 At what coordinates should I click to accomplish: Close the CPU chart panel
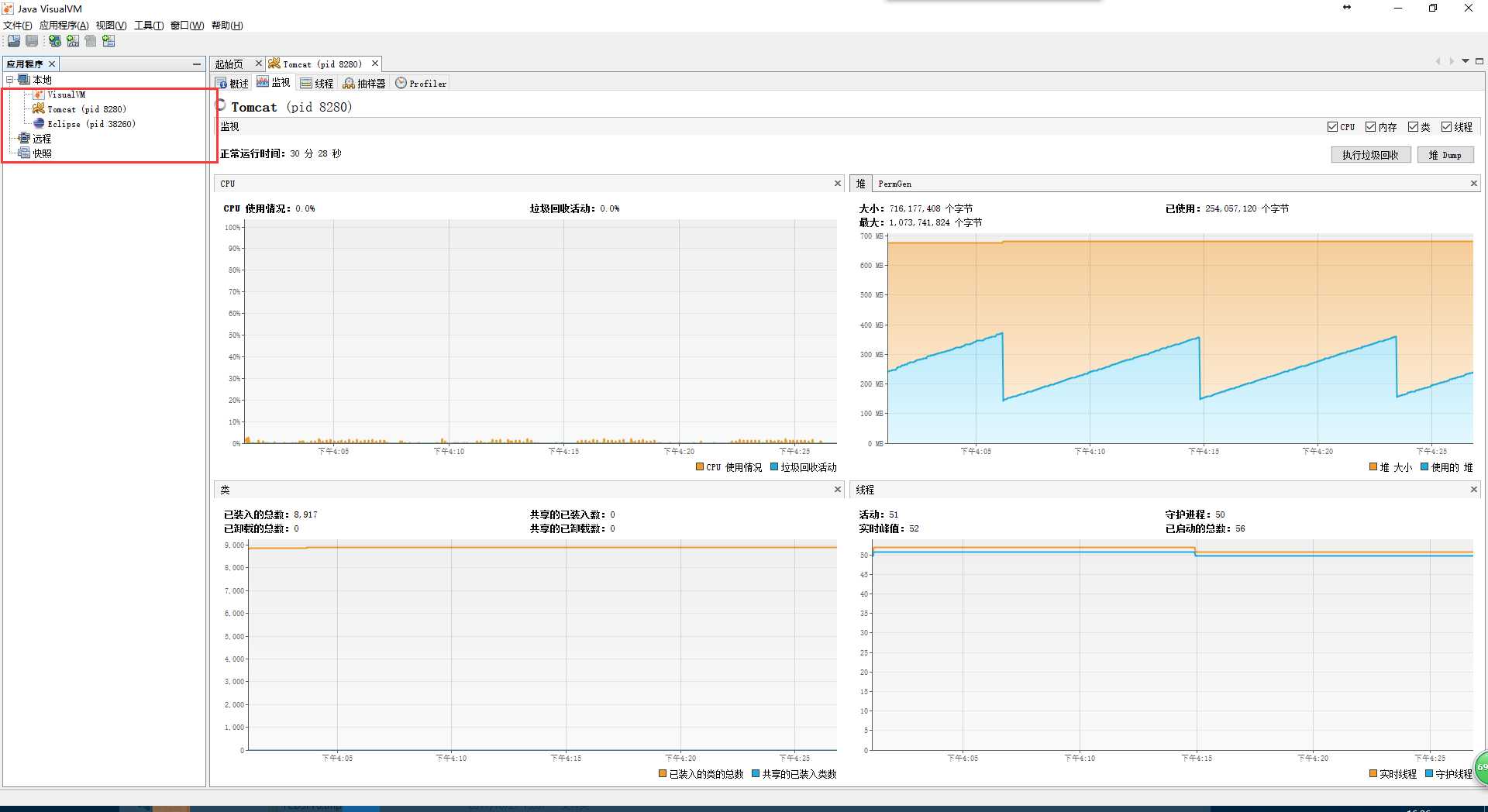(x=838, y=184)
